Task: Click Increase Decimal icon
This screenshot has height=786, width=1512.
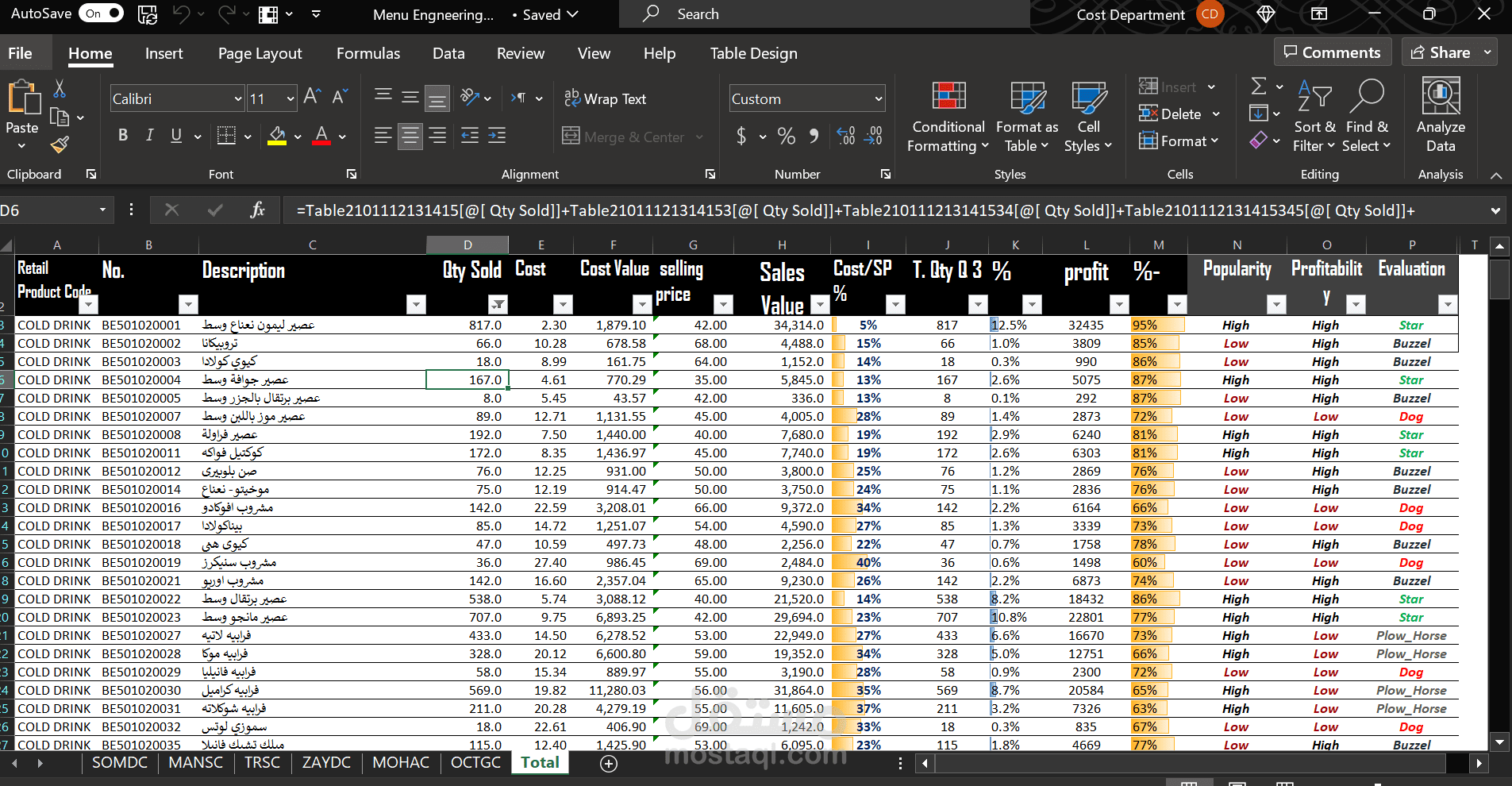Action: pyautogui.click(x=846, y=136)
